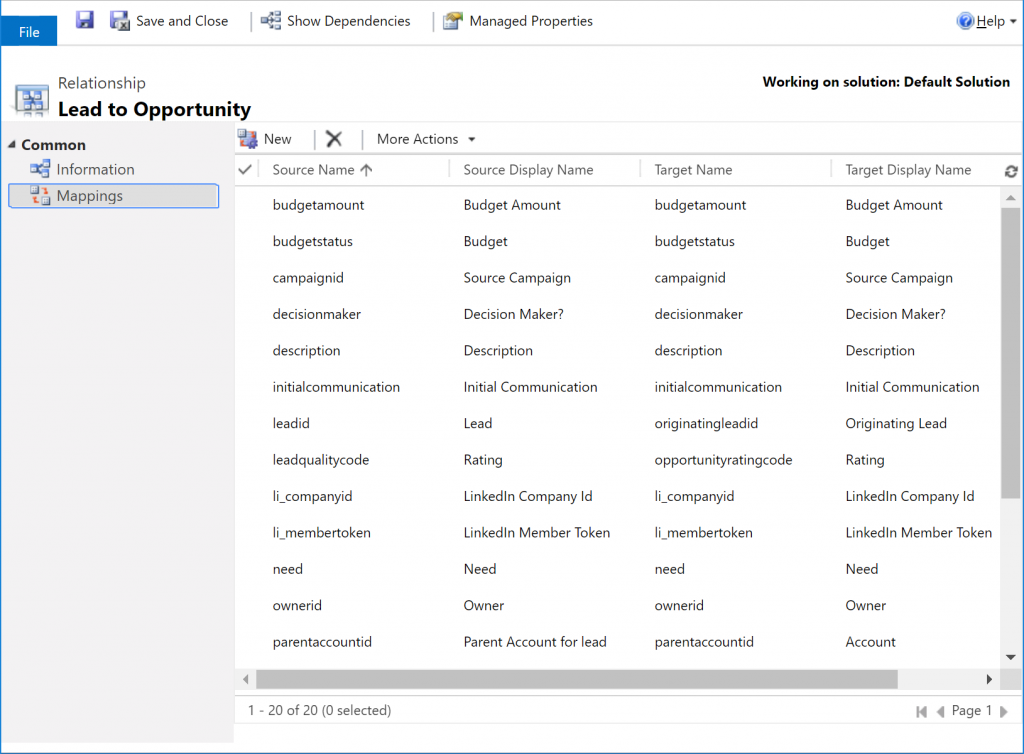Refresh the mappings grid
The image size is (1024, 754).
click(x=1011, y=171)
